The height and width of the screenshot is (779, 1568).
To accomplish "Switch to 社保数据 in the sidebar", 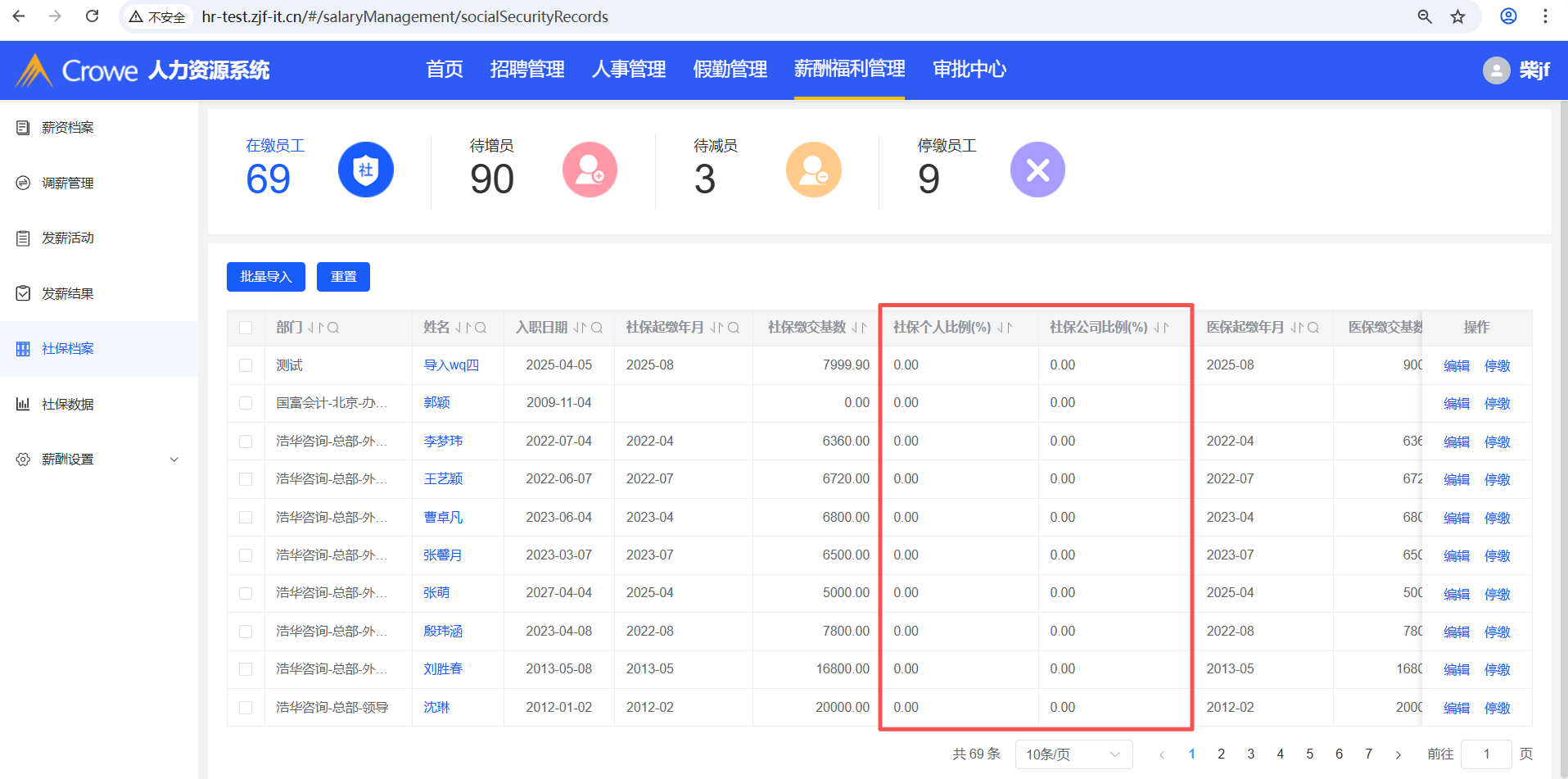I will [x=68, y=405].
